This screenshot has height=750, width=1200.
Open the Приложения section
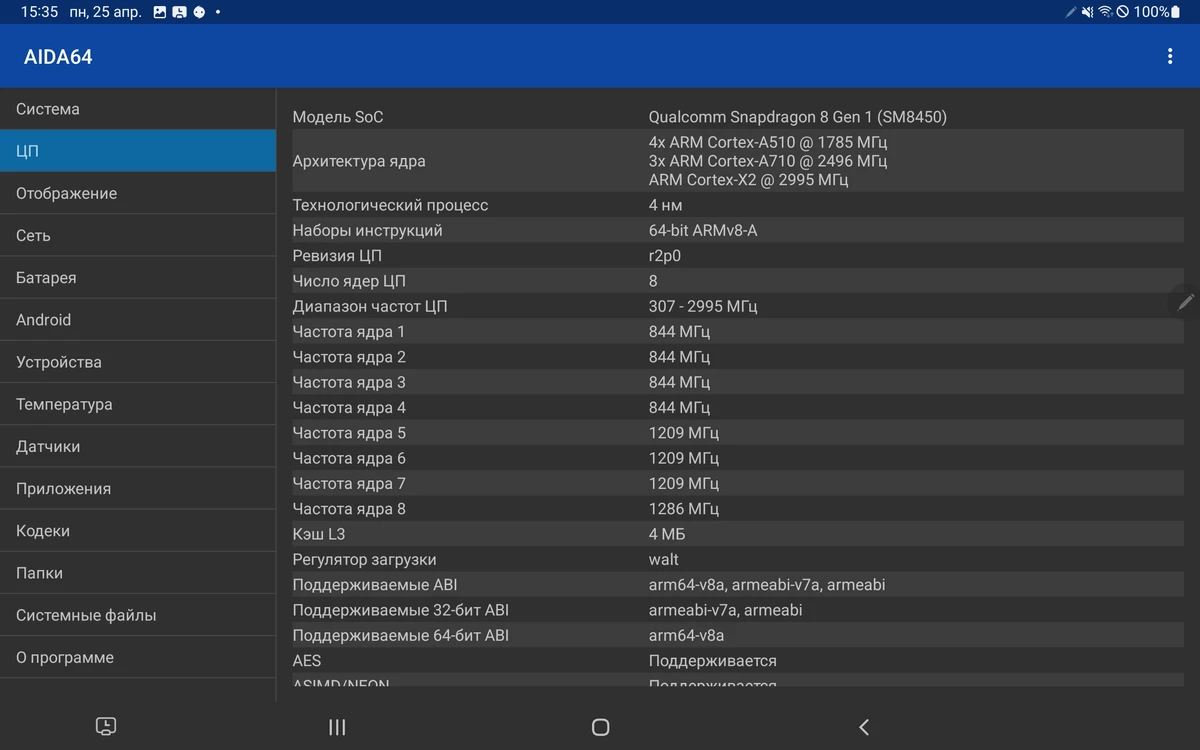click(x=138, y=489)
